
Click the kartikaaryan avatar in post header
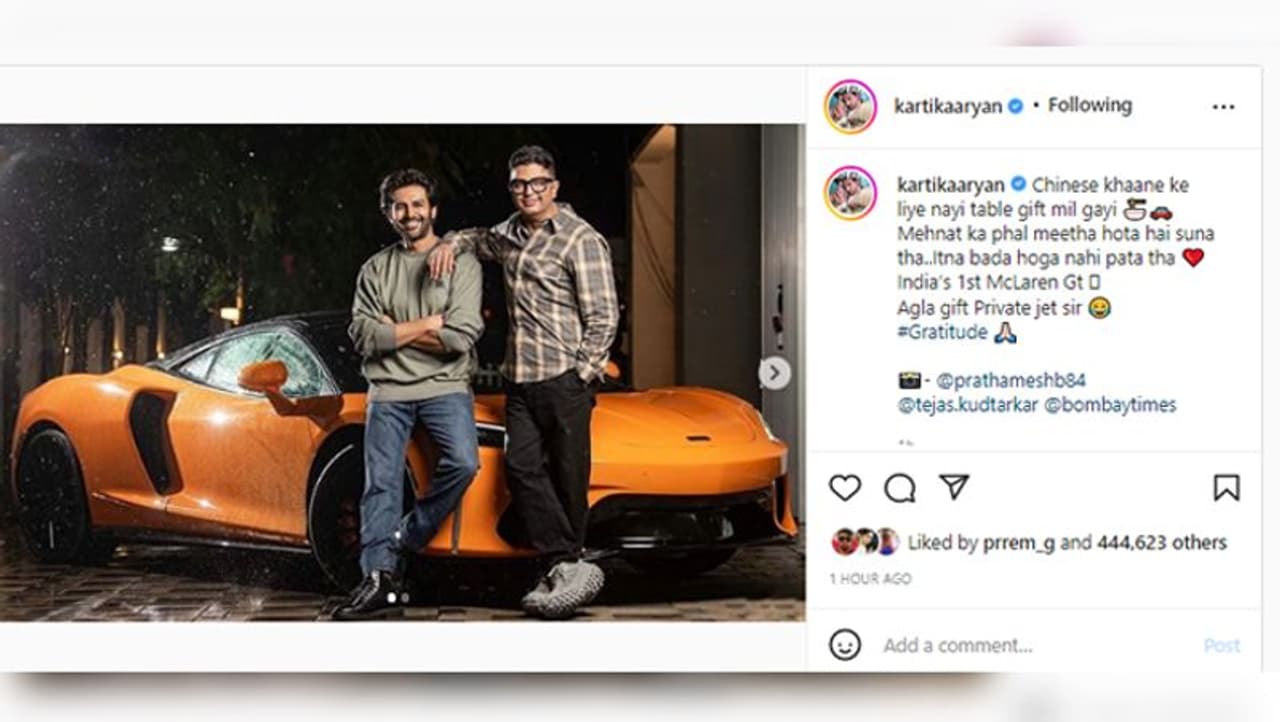point(850,106)
